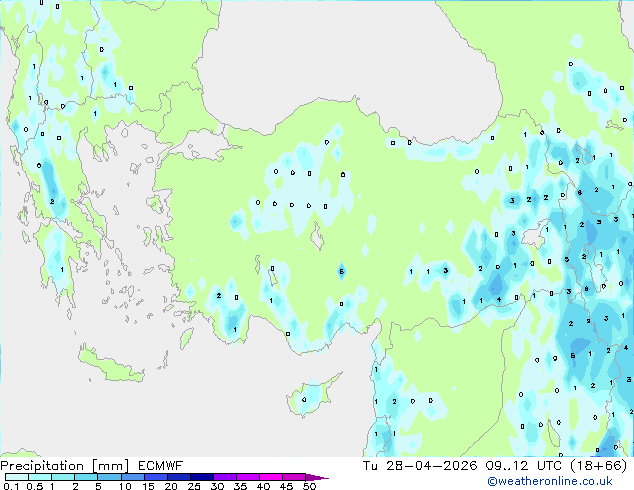Click the 5–10 mm legend swatch
This screenshot has width=634, height=490.
click(x=109, y=477)
